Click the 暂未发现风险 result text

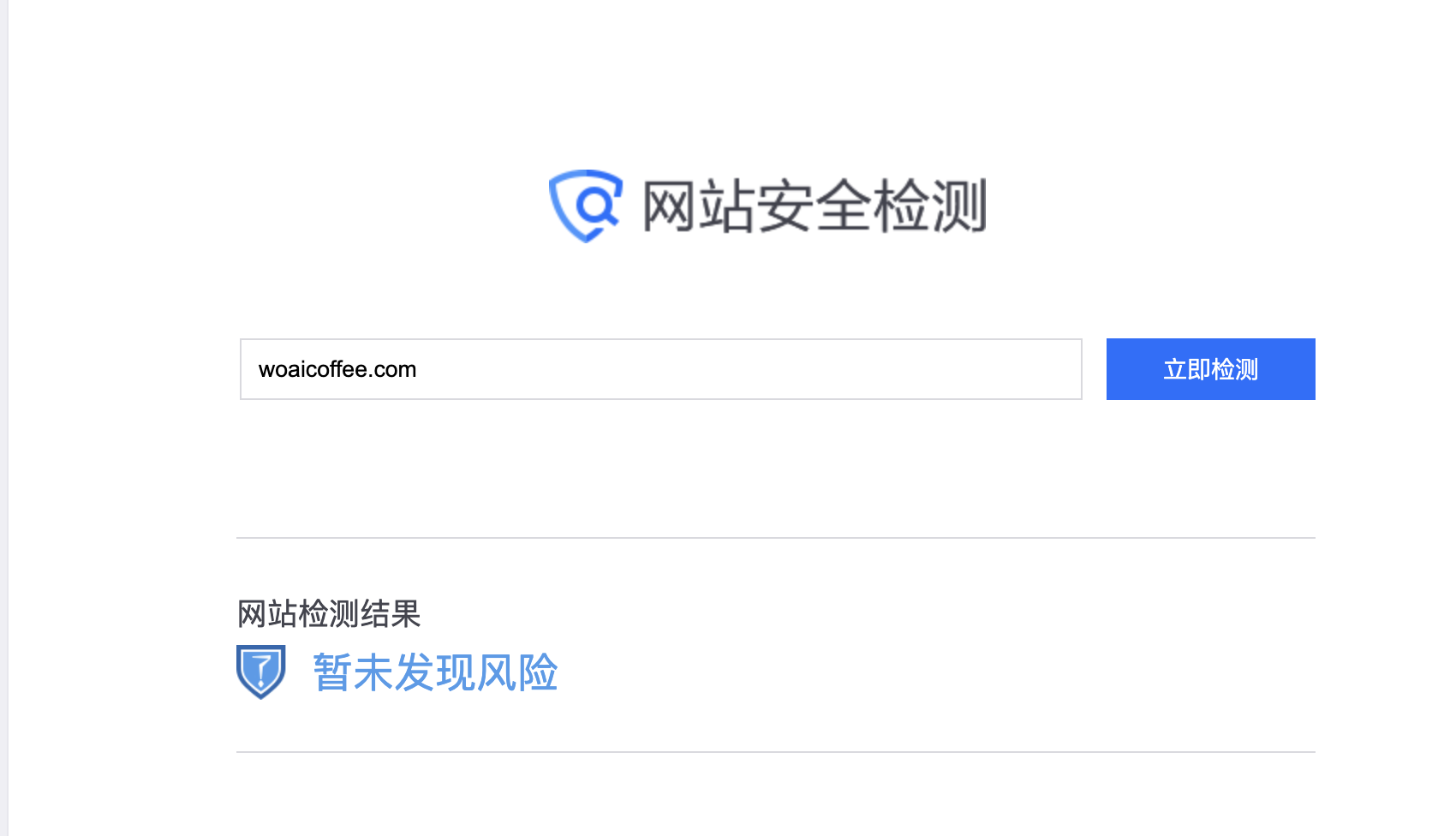pos(435,672)
